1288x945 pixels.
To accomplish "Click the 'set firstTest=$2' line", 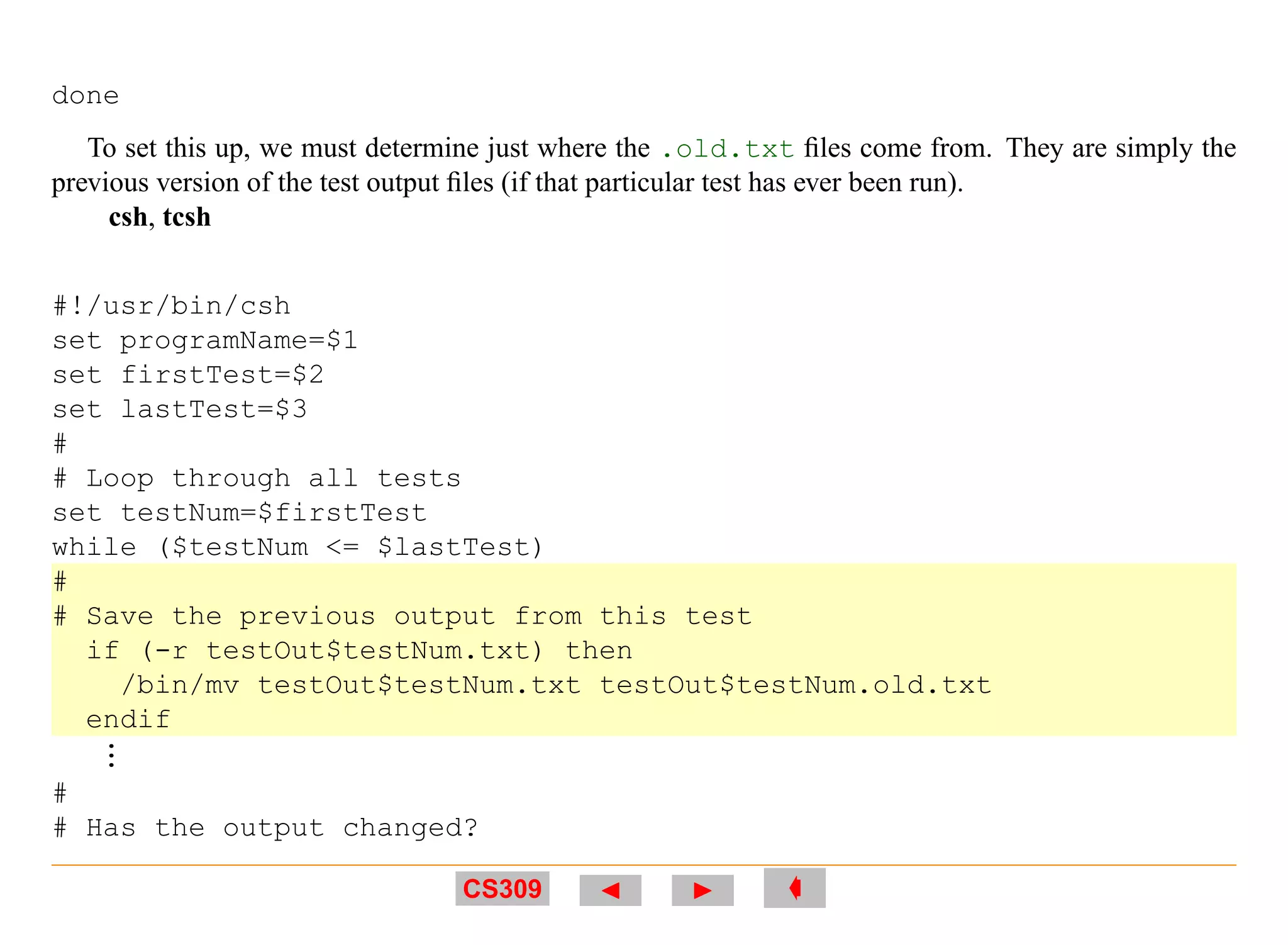I will (188, 375).
